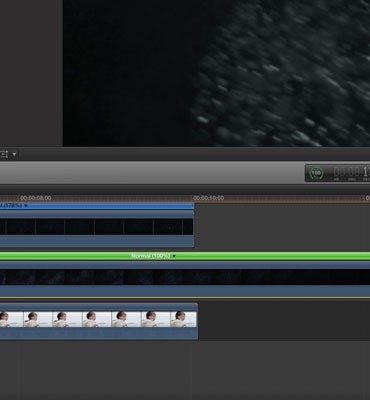Click the right end of the blue retime bar

pyautogui.click(x=191, y=206)
